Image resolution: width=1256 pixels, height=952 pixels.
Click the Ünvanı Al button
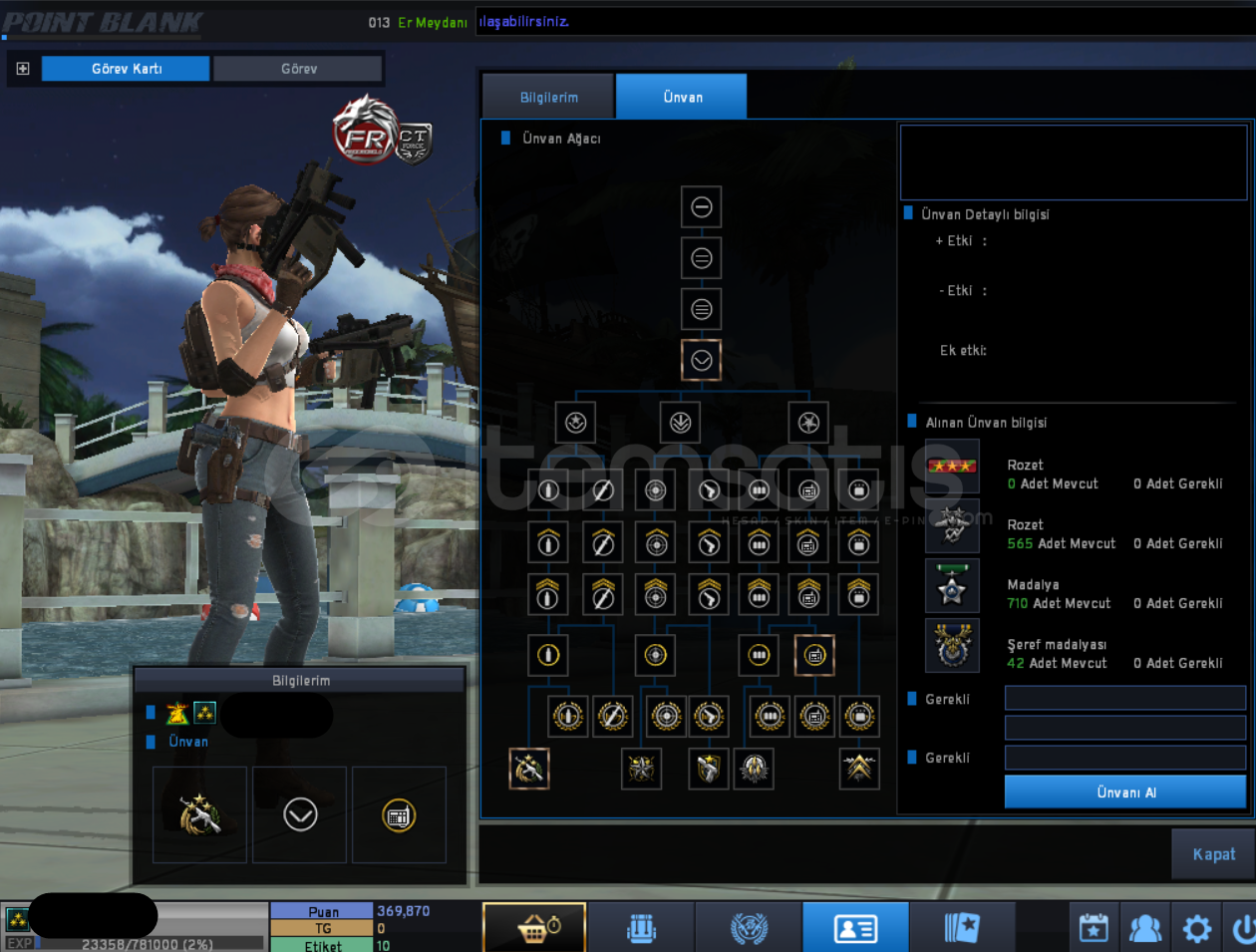(1125, 793)
